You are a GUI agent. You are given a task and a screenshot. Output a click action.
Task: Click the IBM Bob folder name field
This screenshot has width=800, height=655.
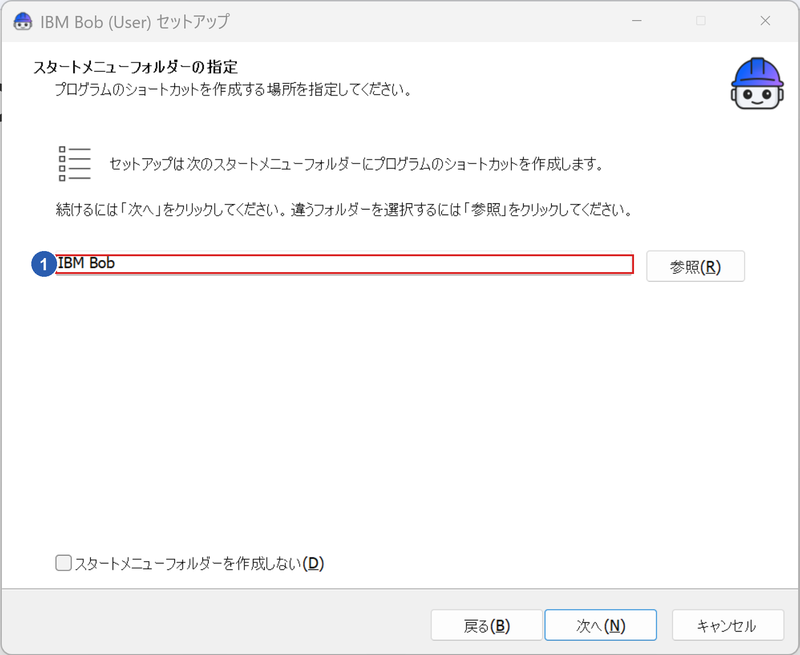344,264
